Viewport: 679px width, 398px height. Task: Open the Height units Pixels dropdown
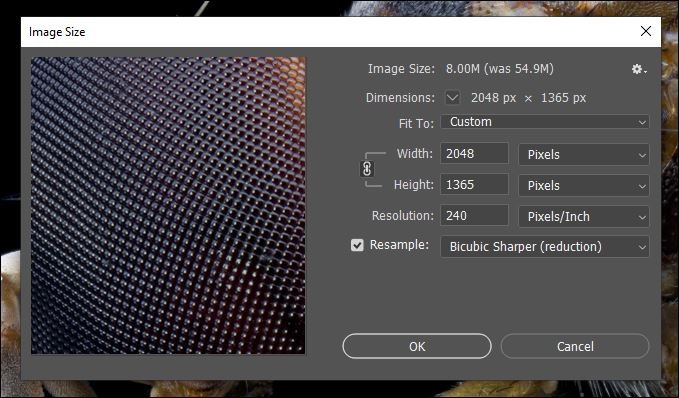point(583,186)
